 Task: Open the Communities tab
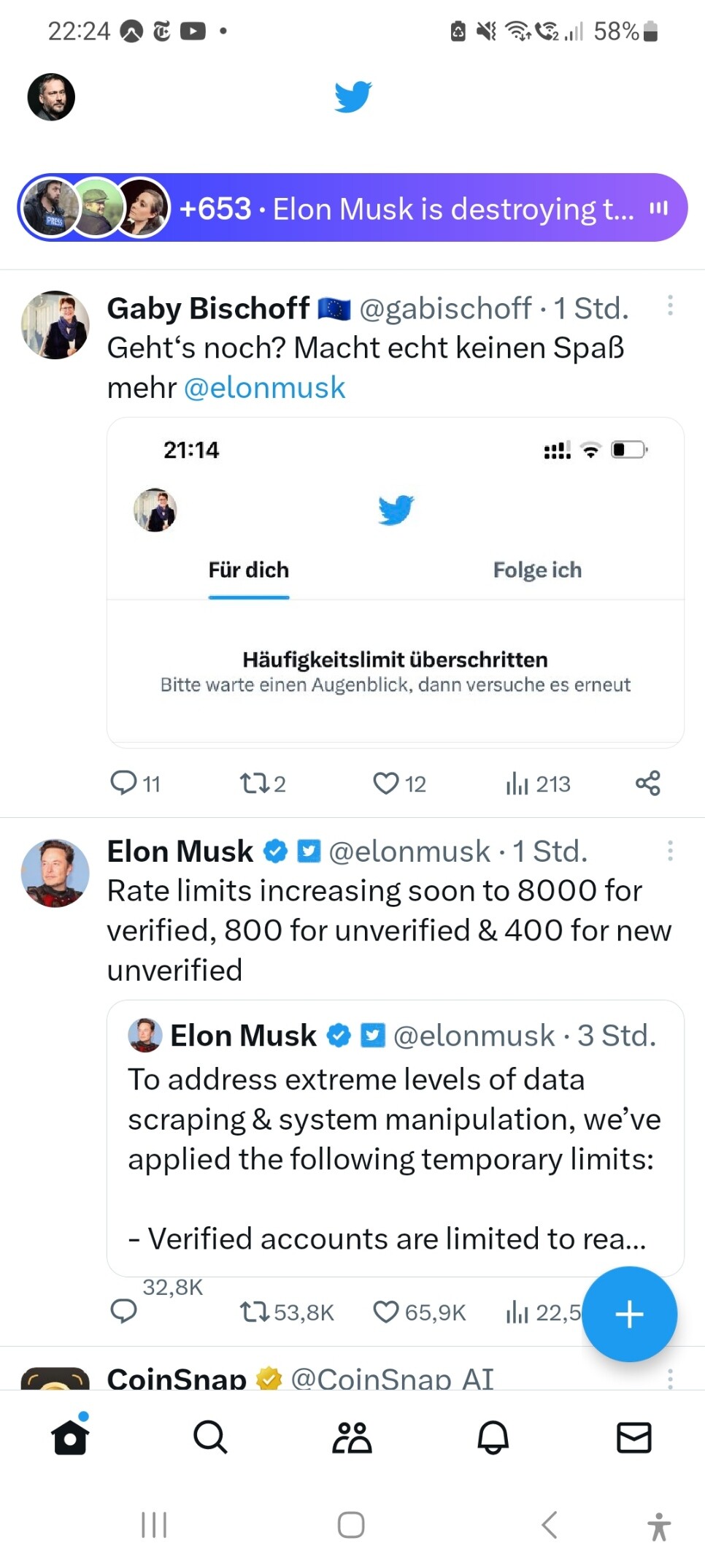coord(352,1437)
